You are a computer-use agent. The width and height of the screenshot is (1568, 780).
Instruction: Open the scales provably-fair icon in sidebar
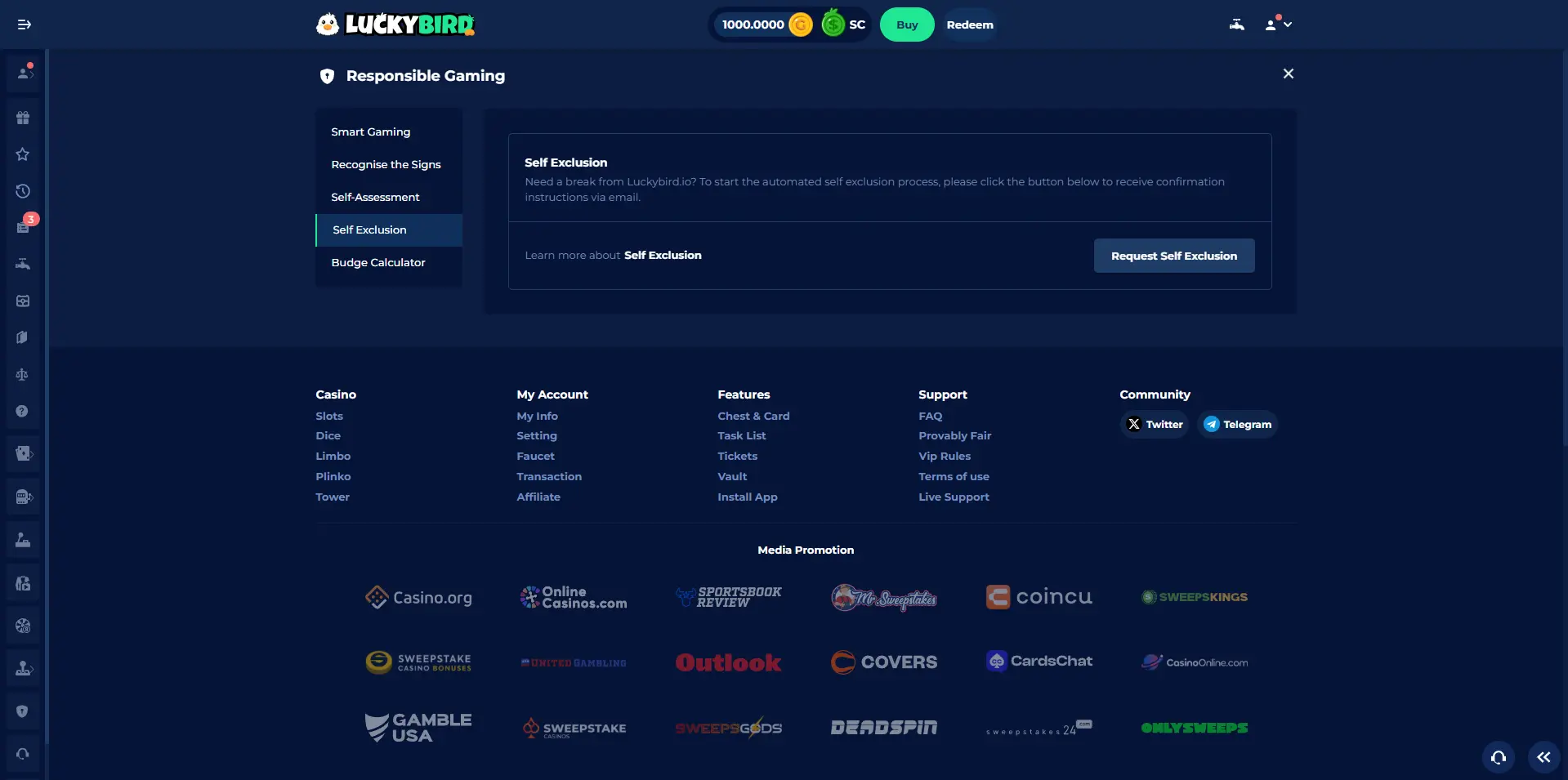(x=23, y=375)
